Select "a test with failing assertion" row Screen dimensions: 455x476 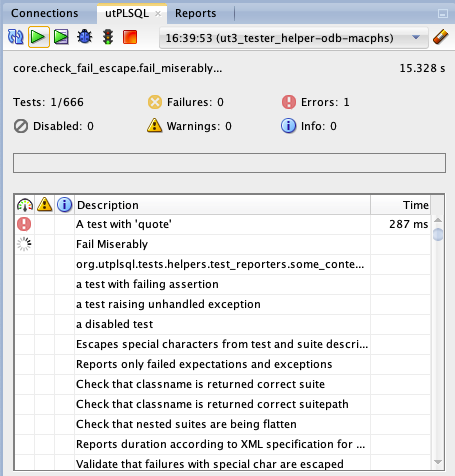(x=223, y=284)
